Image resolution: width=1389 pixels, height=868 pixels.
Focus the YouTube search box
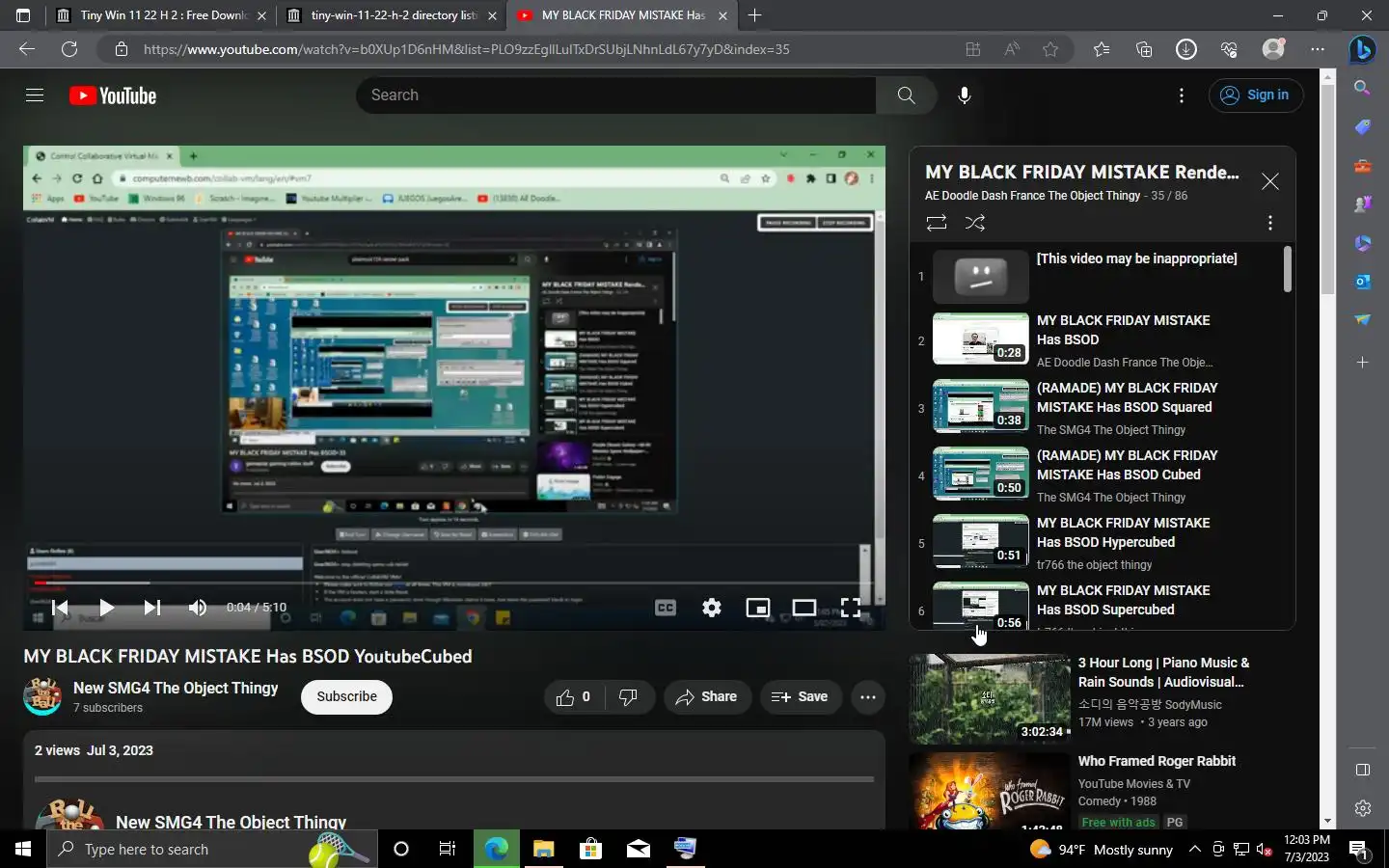pos(617,95)
